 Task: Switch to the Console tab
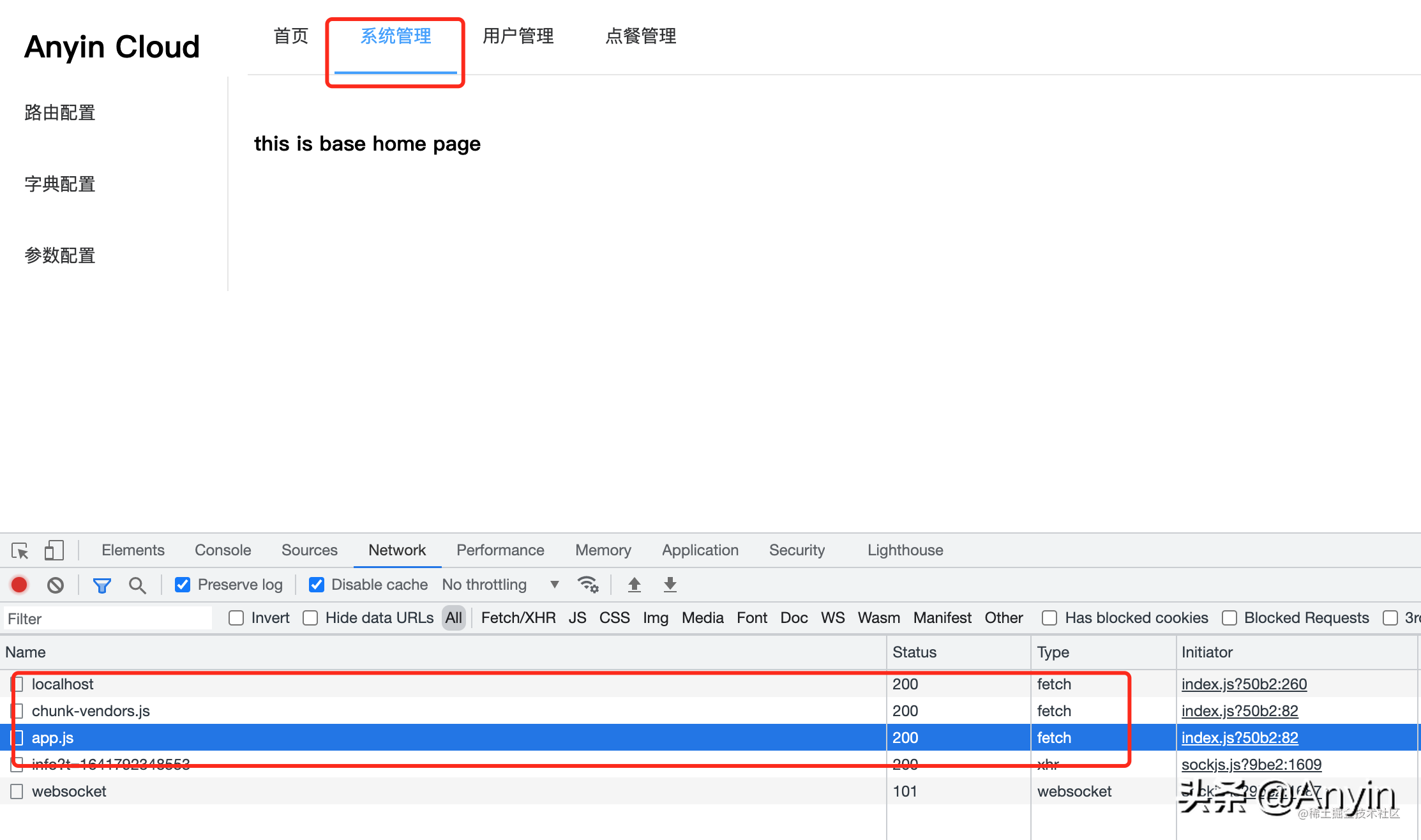(x=223, y=550)
